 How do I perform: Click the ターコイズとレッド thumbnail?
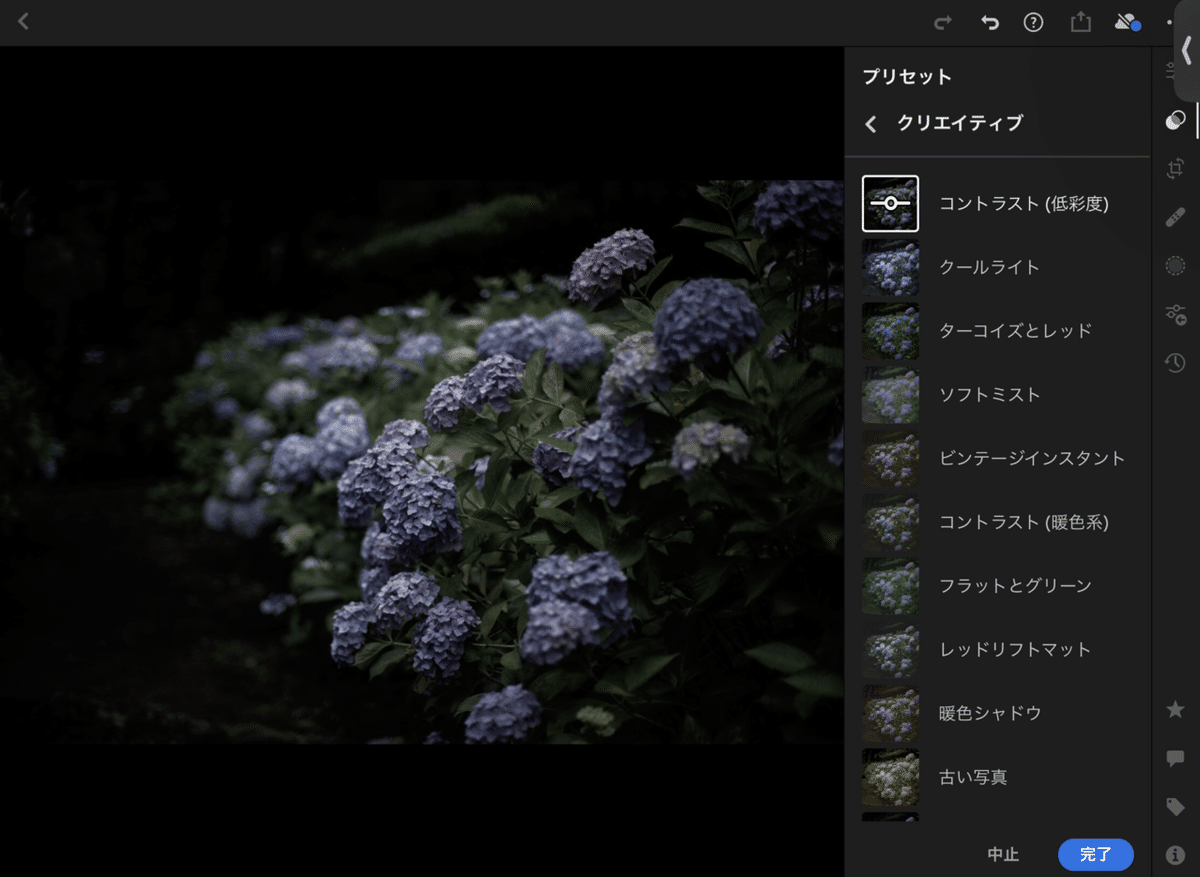[x=890, y=331]
